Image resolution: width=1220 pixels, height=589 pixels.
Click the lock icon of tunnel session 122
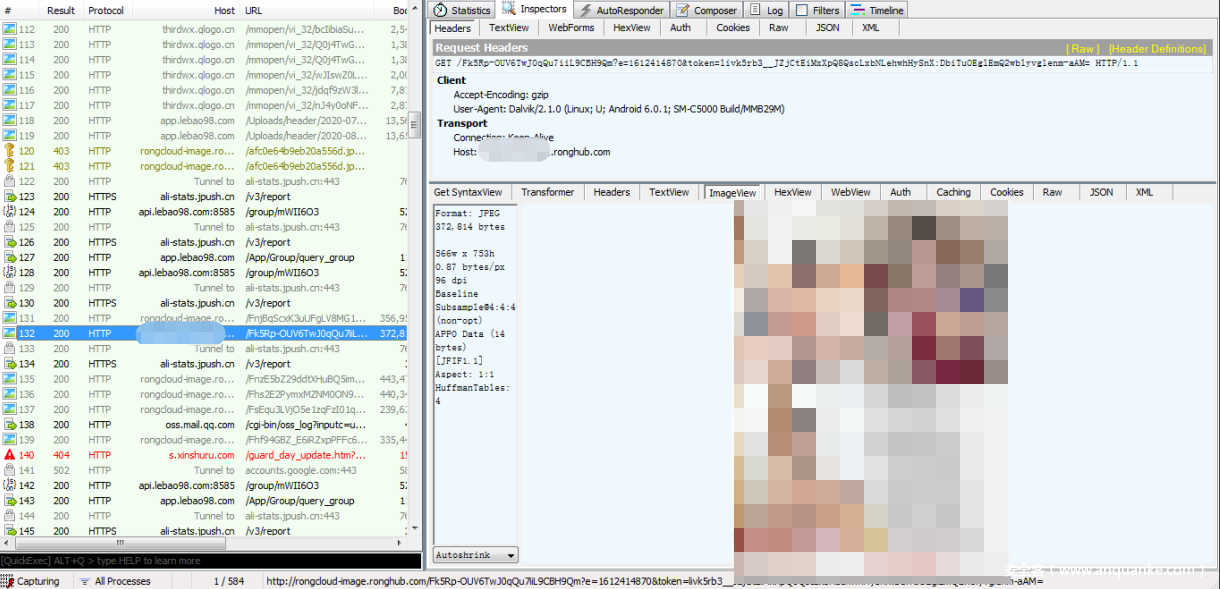click(x=9, y=182)
